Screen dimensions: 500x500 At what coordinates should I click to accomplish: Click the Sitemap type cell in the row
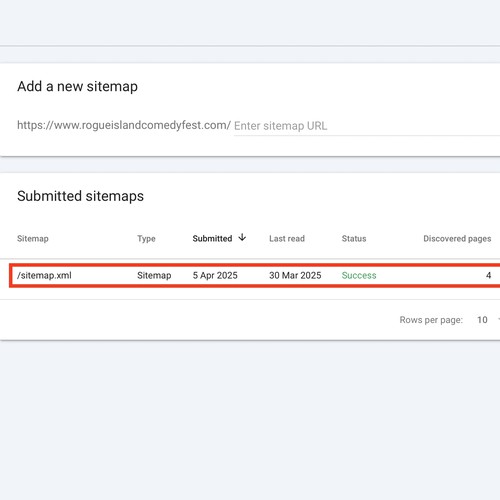154,275
